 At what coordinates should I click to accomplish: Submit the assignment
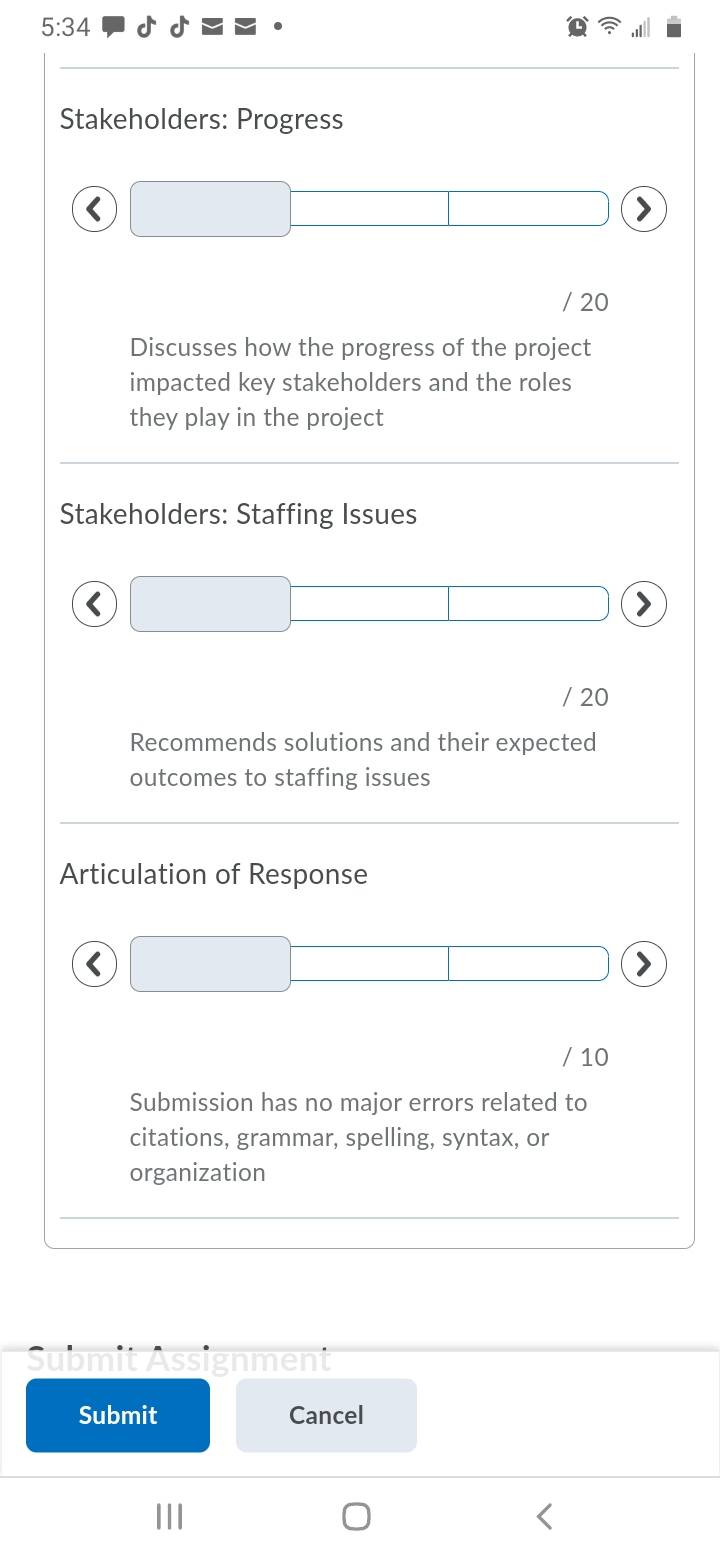118,1415
